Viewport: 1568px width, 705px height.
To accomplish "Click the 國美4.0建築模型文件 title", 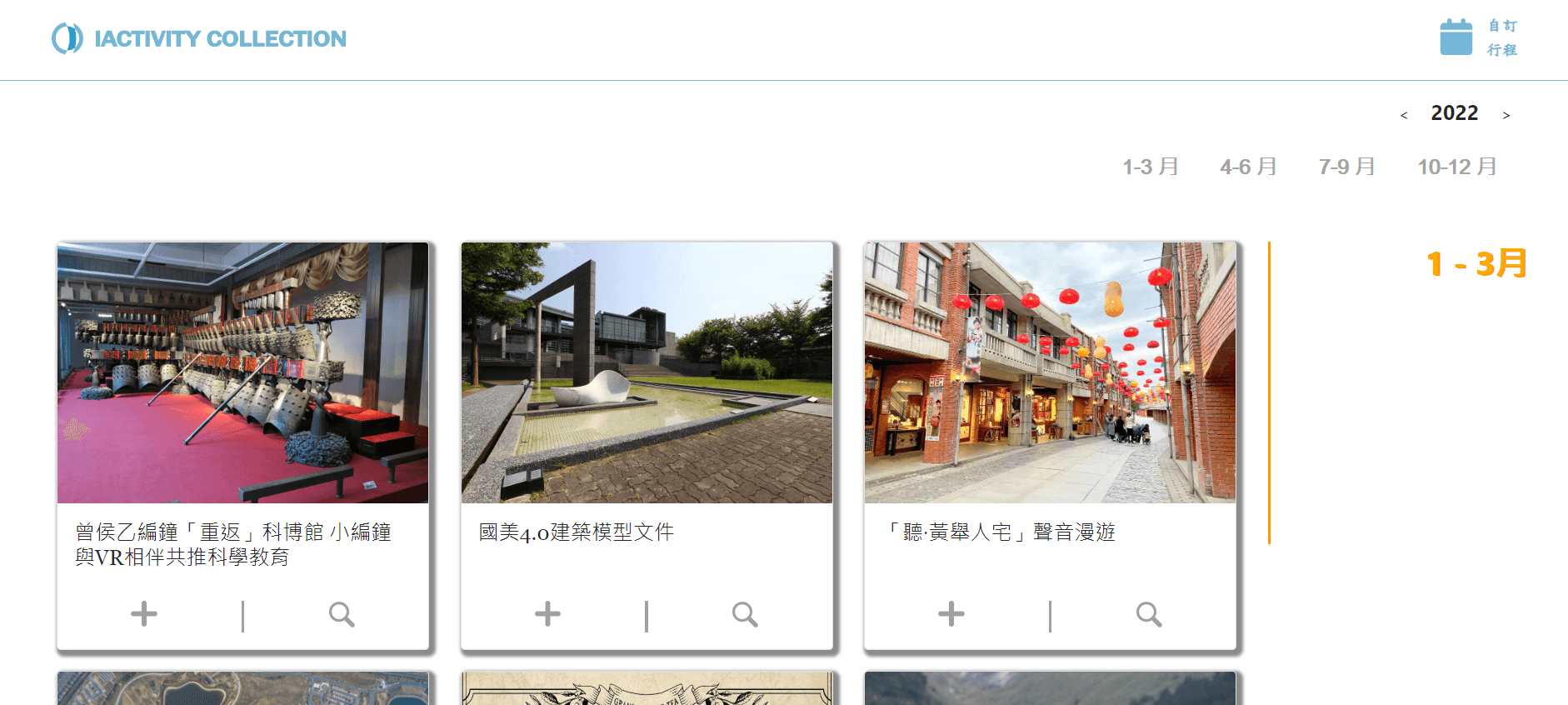I will pos(577,532).
